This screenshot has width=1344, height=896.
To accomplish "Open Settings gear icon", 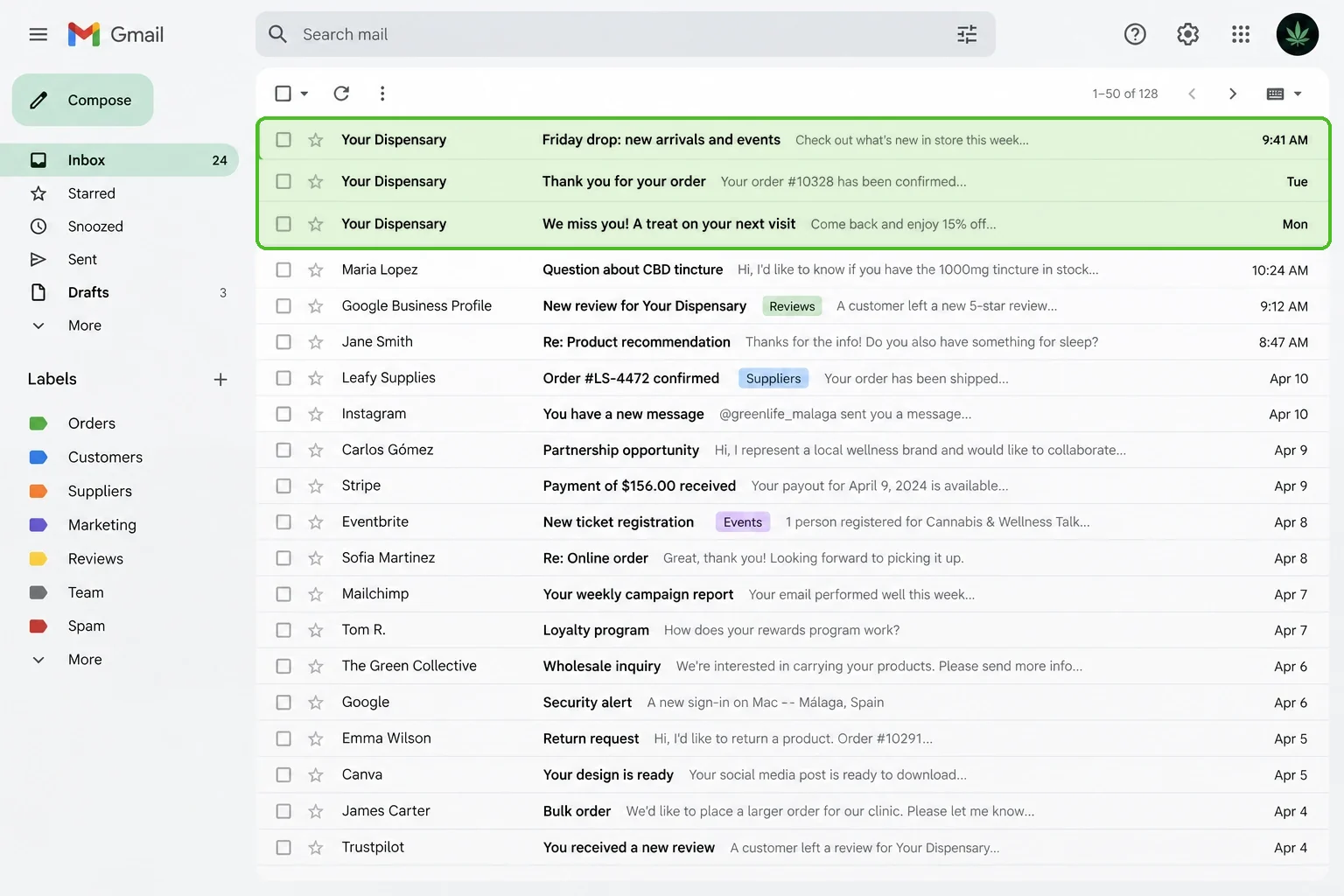I will pos(1187,34).
